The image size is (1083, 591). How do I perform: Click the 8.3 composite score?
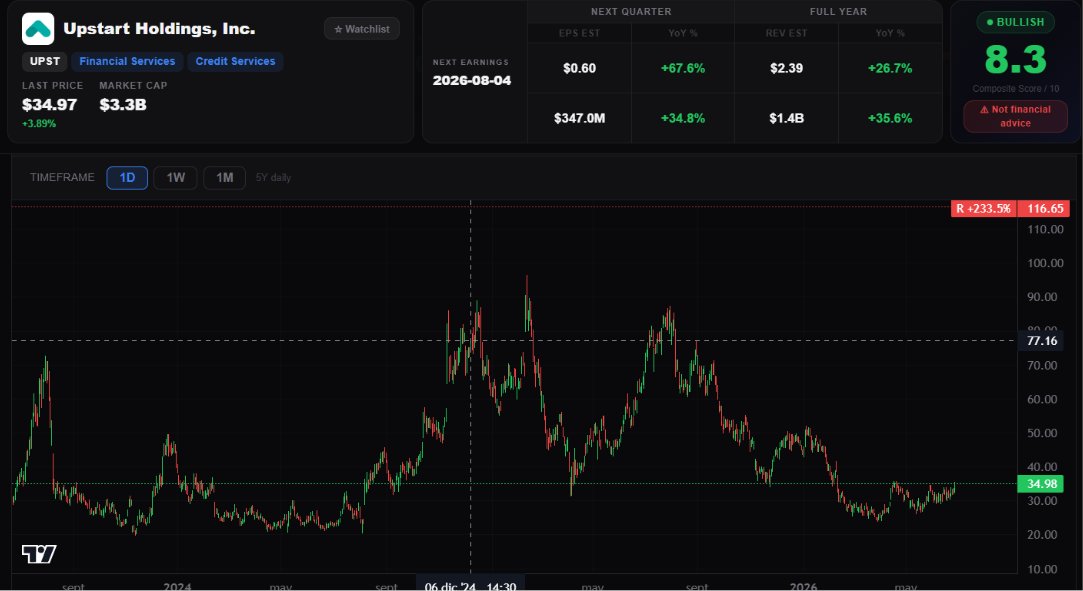tap(1015, 59)
